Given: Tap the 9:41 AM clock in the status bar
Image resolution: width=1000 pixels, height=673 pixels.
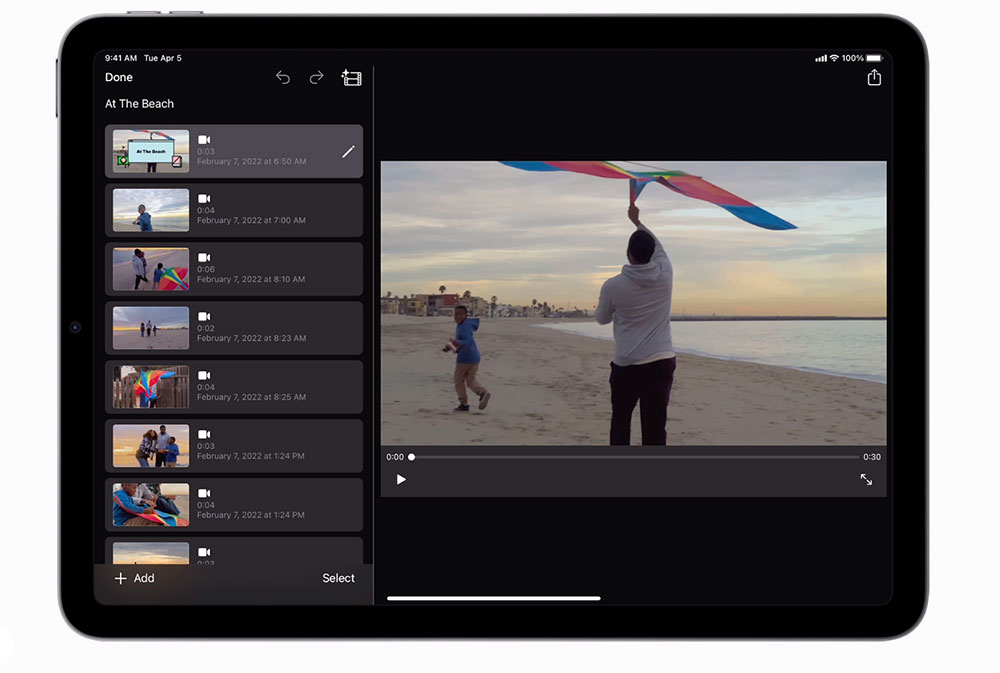Looking at the screenshot, I should (121, 58).
